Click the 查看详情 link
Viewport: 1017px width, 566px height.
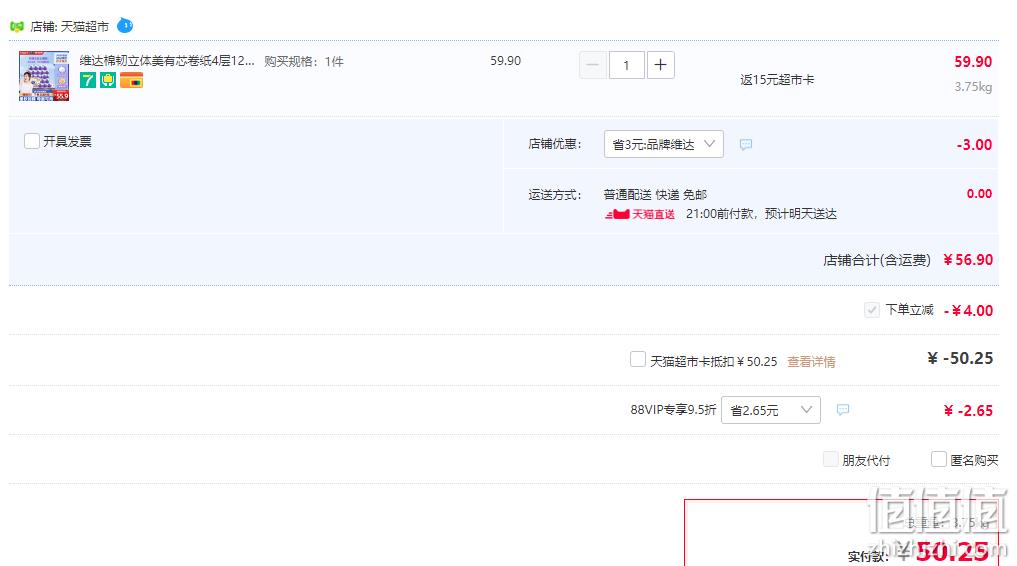point(811,362)
